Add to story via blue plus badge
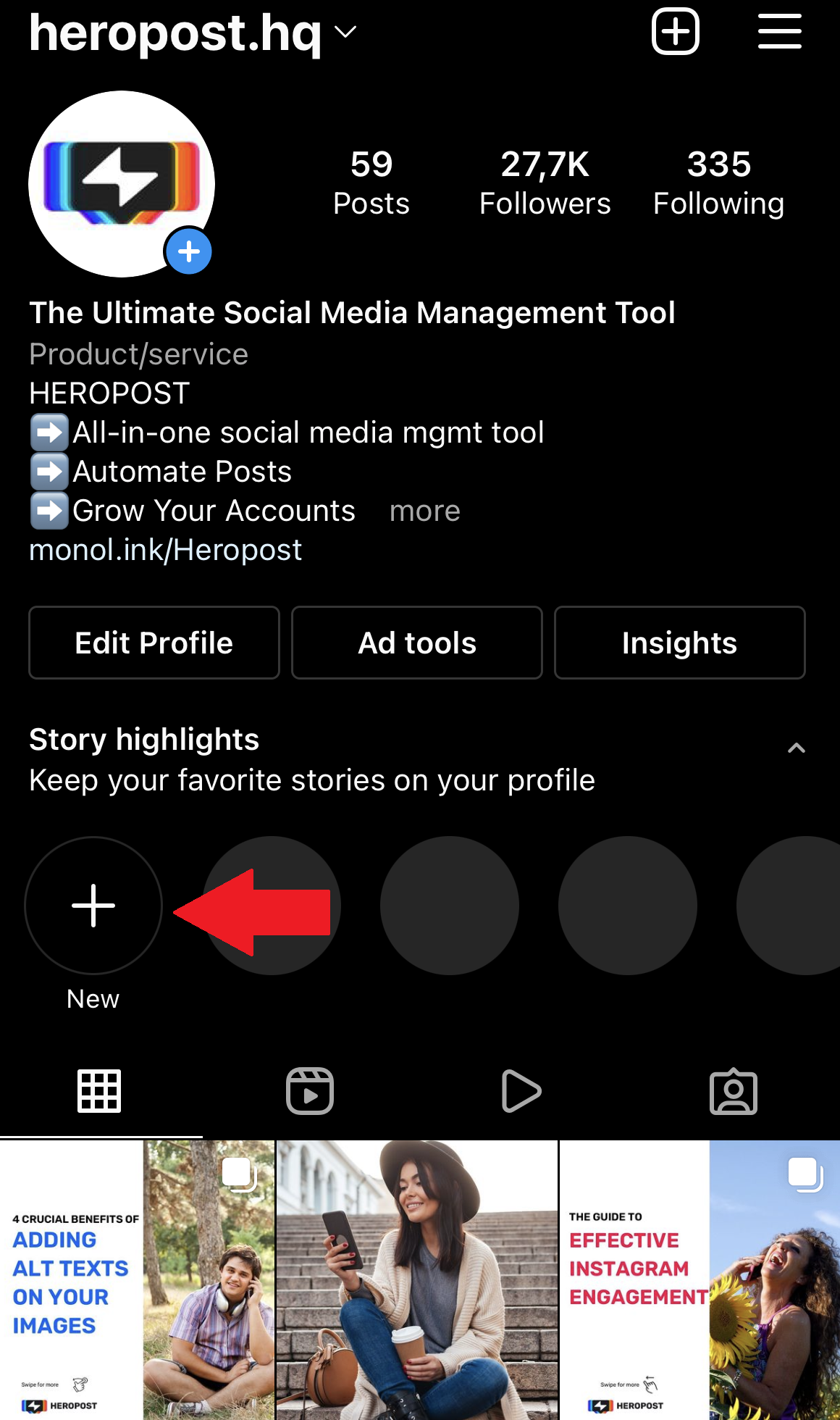The image size is (840, 1420). point(189,251)
